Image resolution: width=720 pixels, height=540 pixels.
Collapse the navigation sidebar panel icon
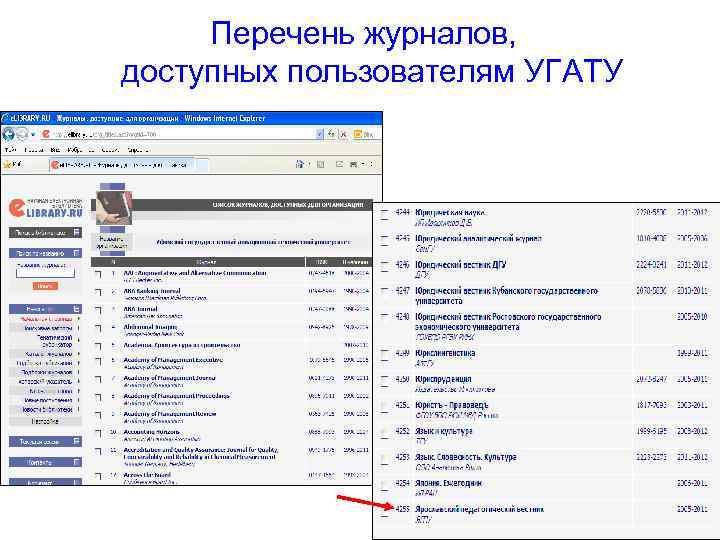click(x=77, y=309)
